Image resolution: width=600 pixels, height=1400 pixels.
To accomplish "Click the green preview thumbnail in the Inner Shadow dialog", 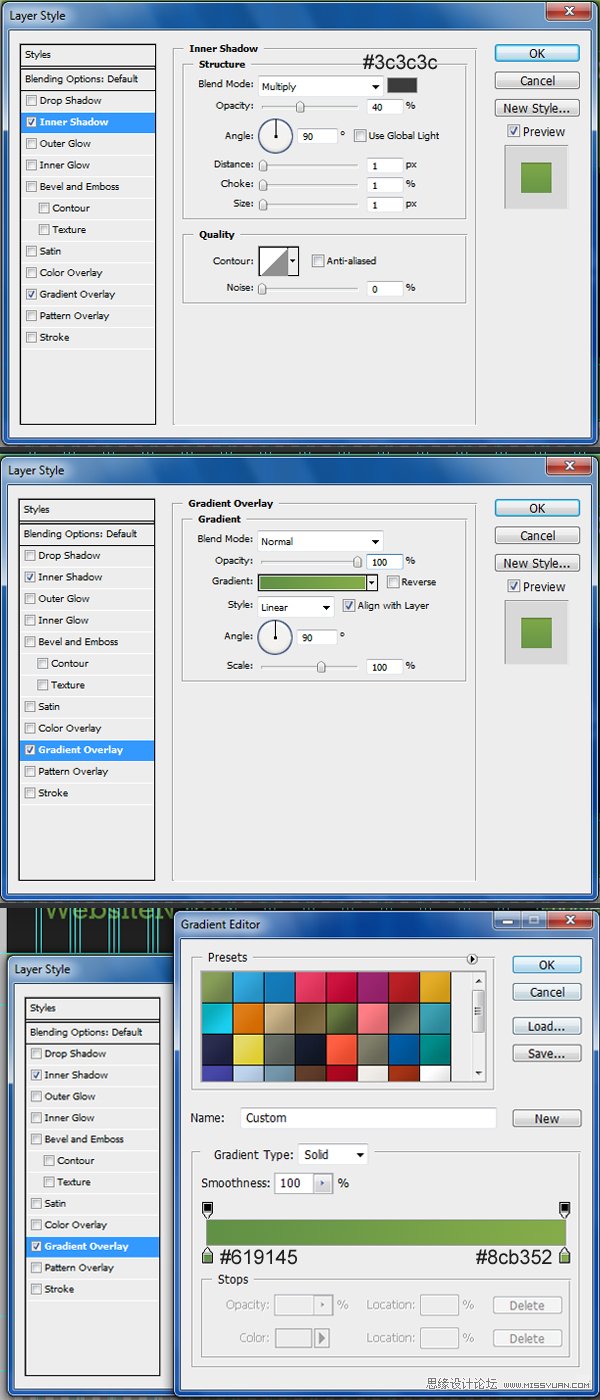I will [x=536, y=177].
